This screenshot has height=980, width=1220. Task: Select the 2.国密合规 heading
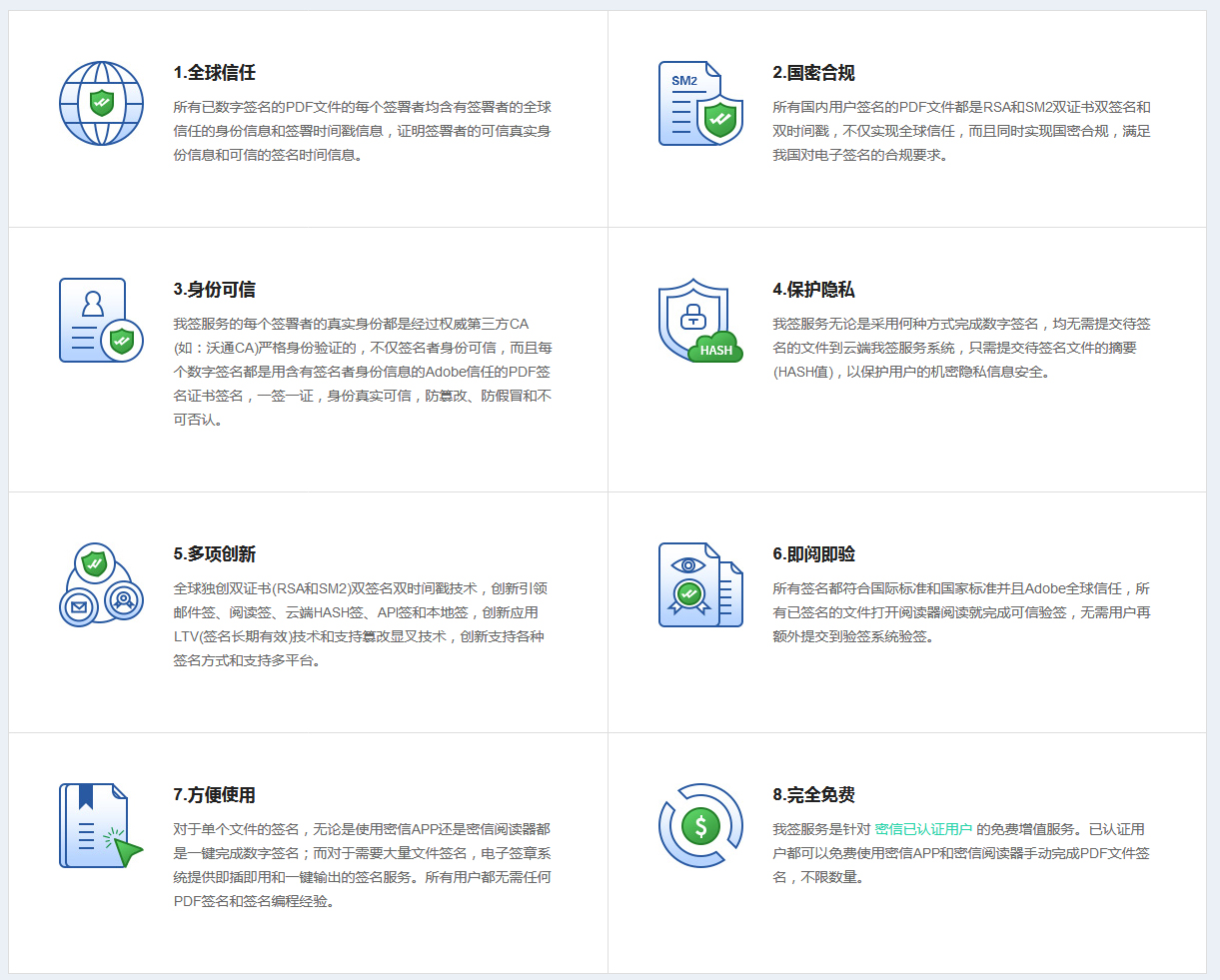coord(813,73)
